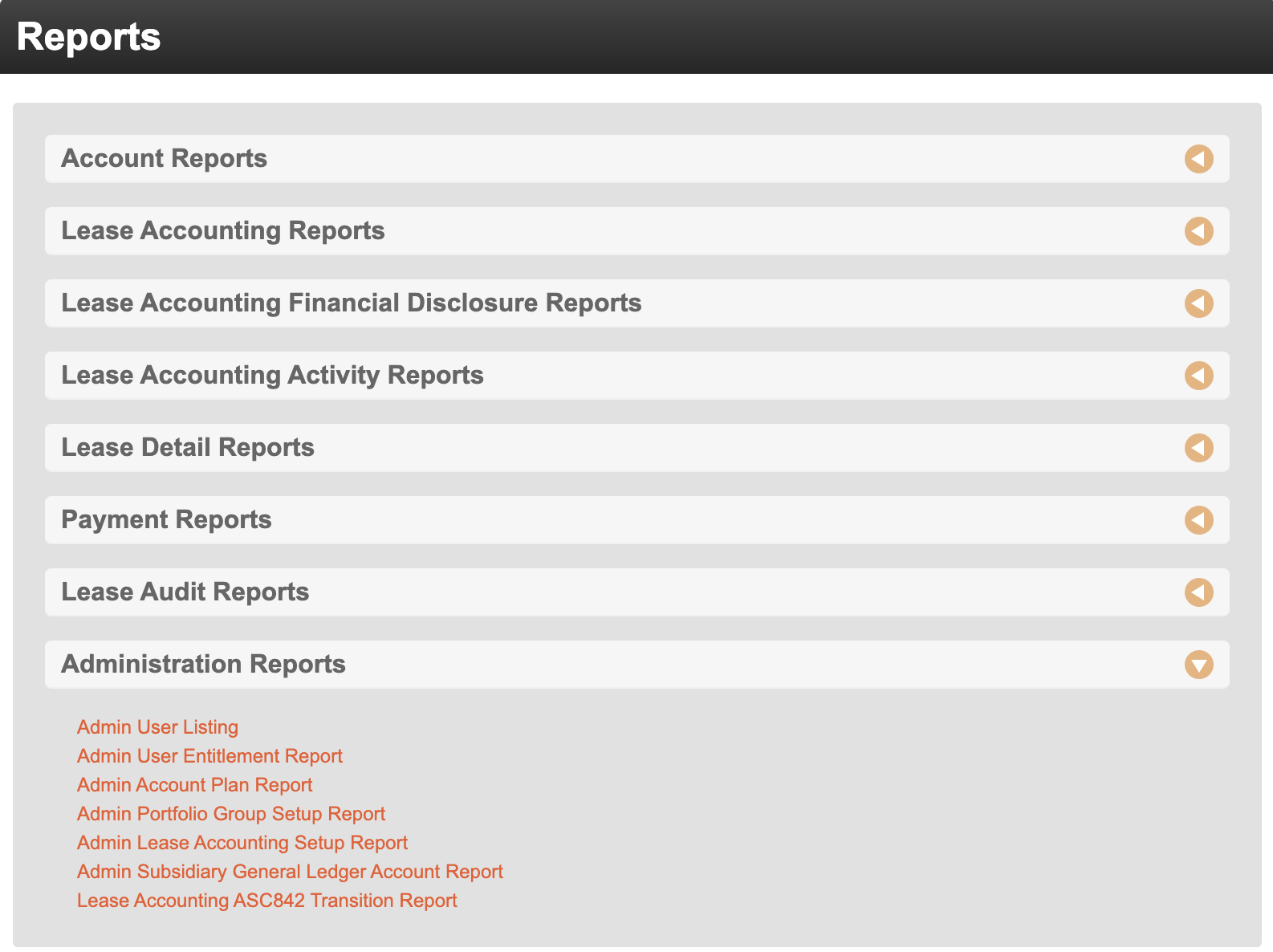Open the Admin User Listing report
This screenshot has height=952, width=1273.
tap(157, 727)
